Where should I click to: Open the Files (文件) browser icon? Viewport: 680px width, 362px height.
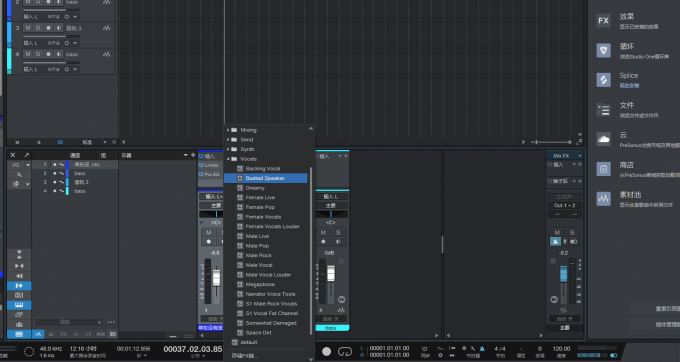[603, 110]
